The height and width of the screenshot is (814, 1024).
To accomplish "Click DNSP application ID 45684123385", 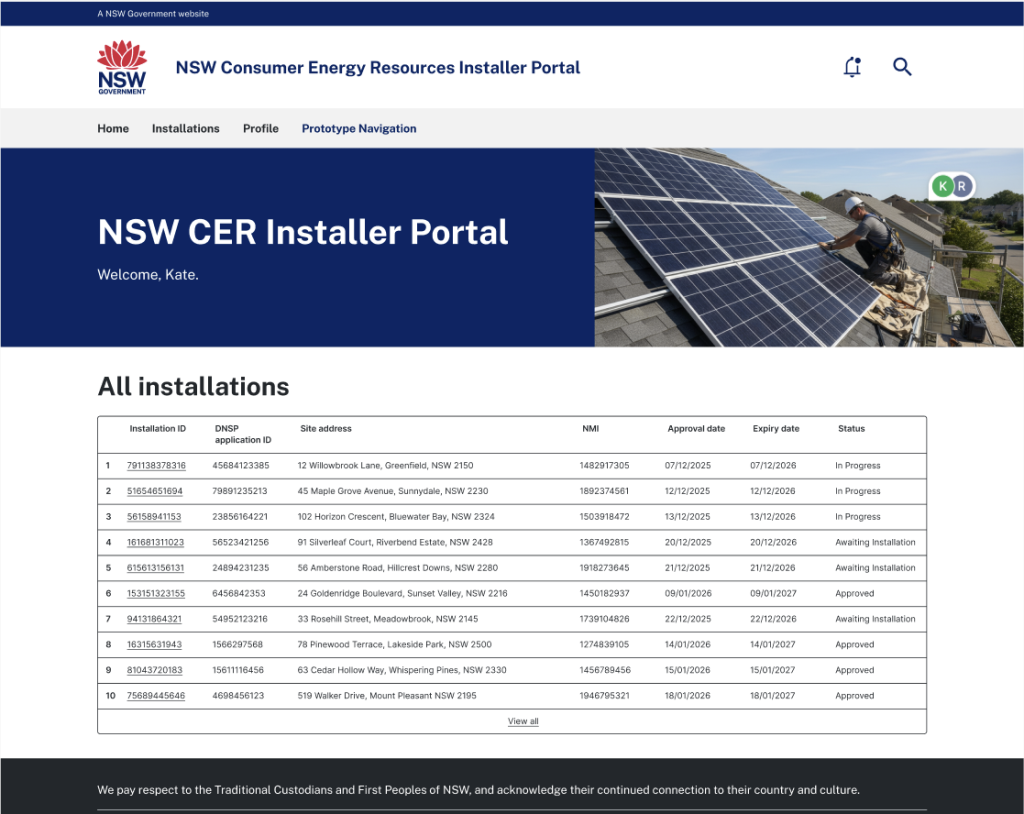I will (240, 466).
